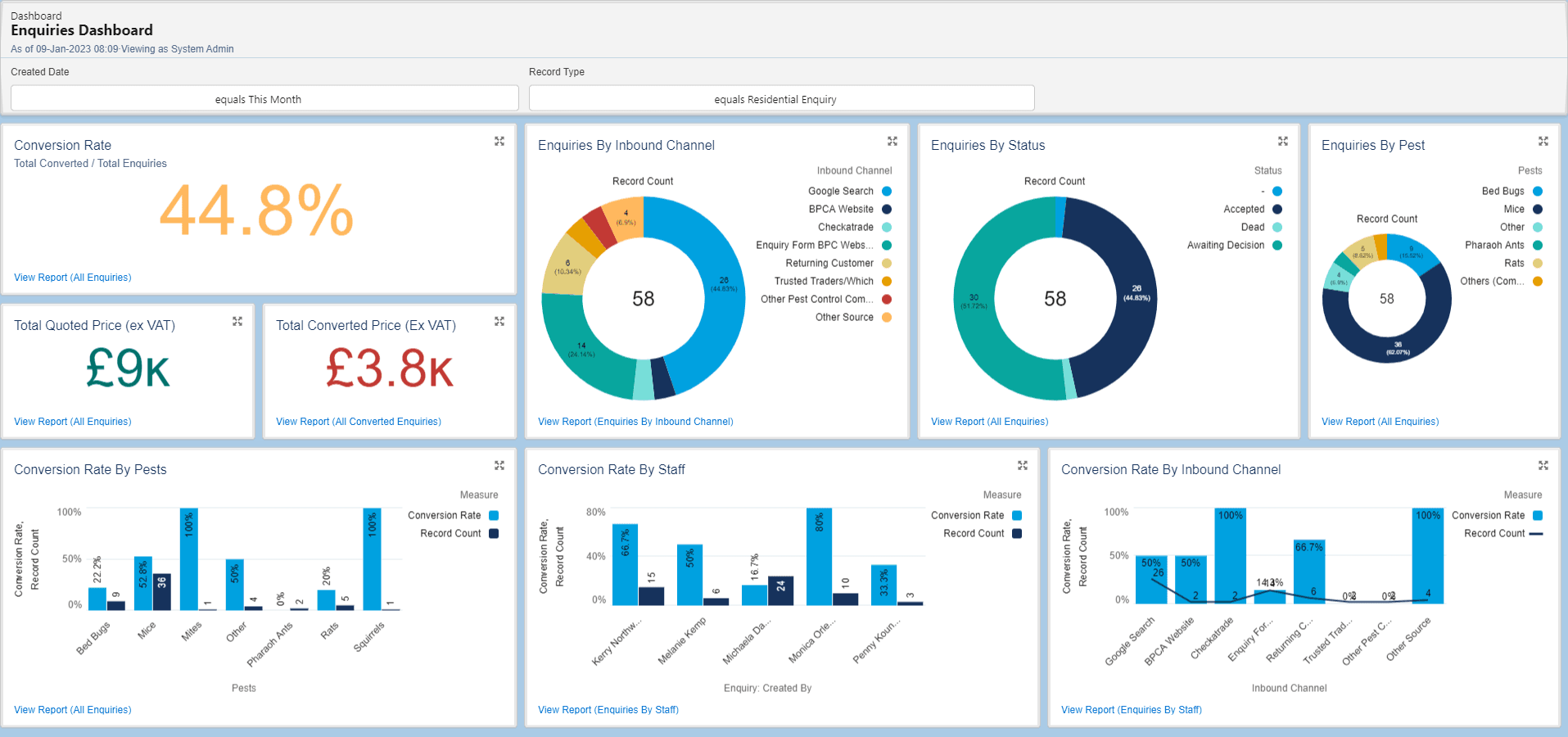The image size is (1568, 737).
Task: Click Record Count line marker in By Inbound Channel legend
Action: 1537,534
